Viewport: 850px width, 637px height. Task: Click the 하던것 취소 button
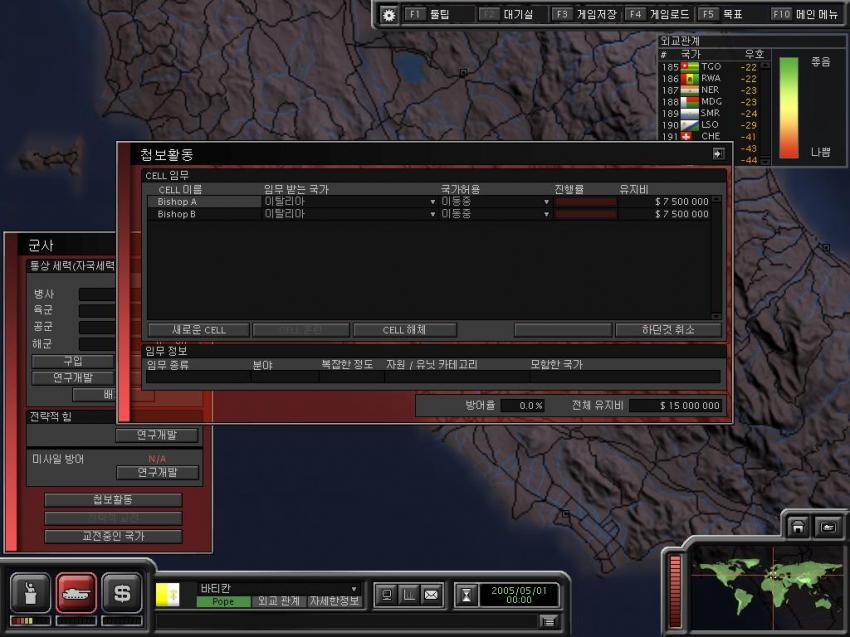pos(667,330)
